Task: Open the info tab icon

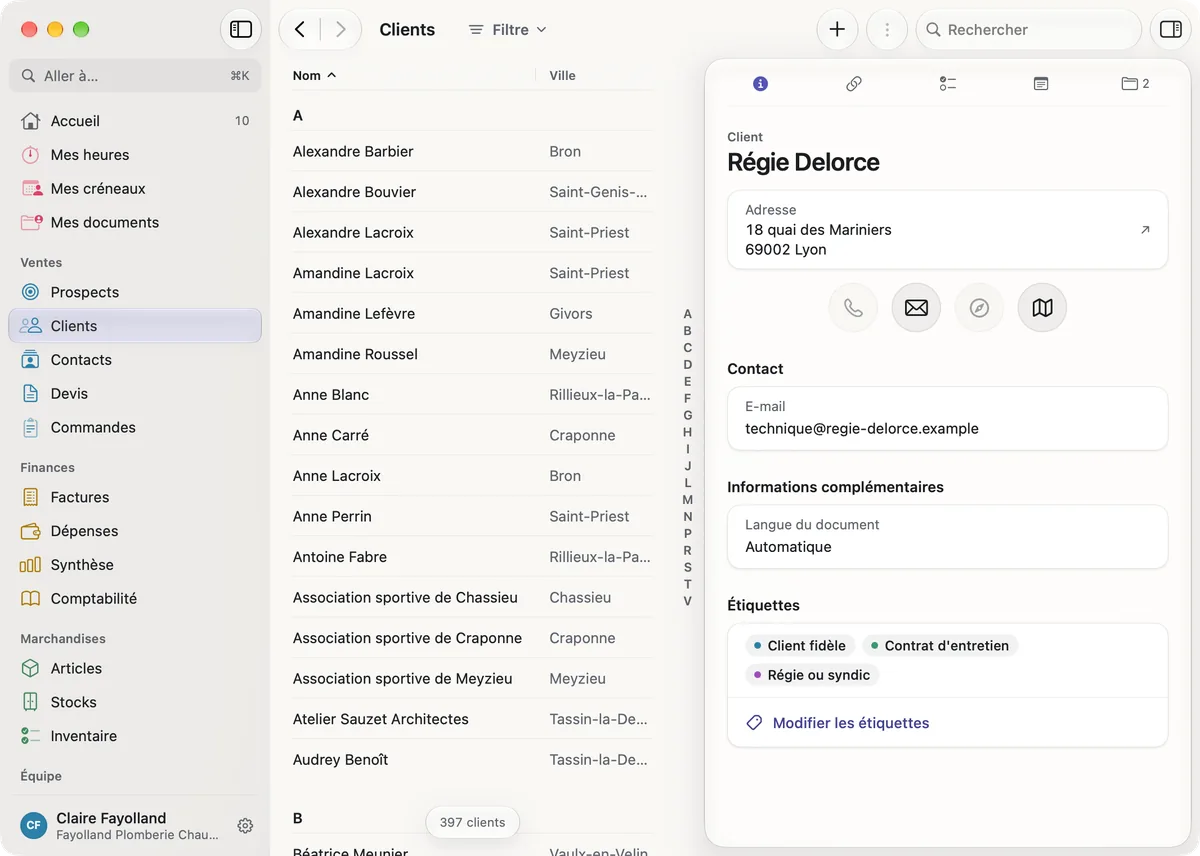Action: [760, 84]
